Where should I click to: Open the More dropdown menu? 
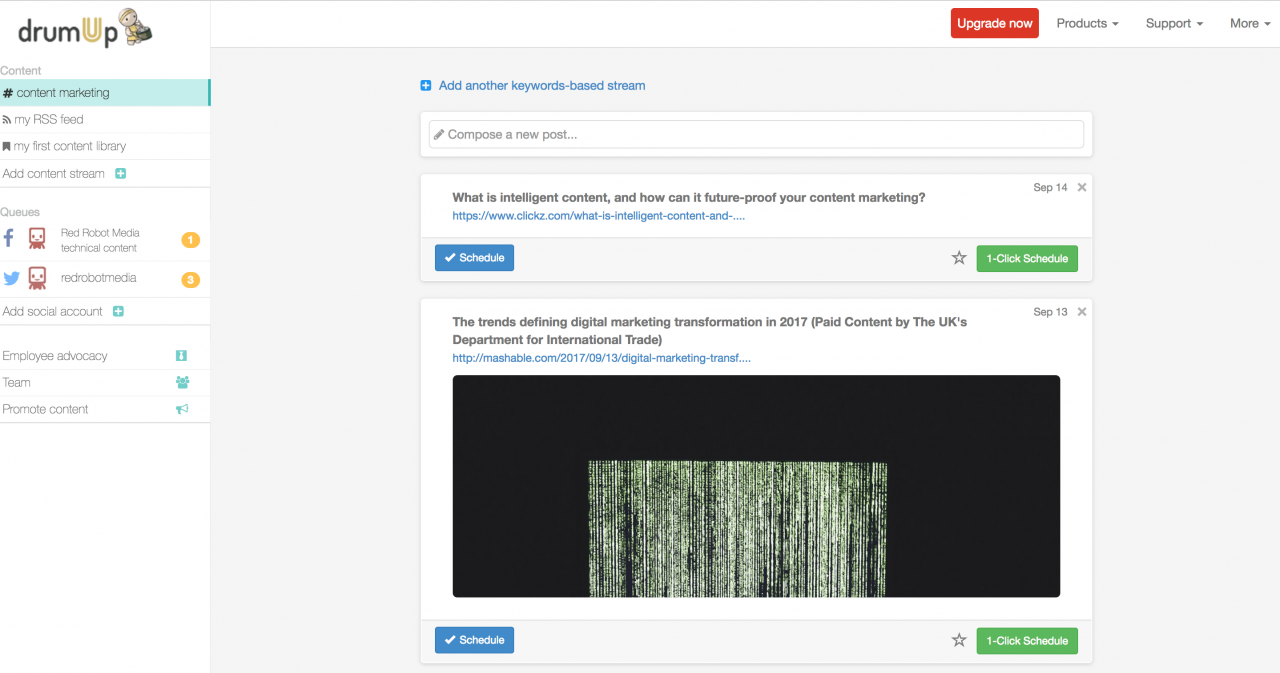tap(1250, 23)
